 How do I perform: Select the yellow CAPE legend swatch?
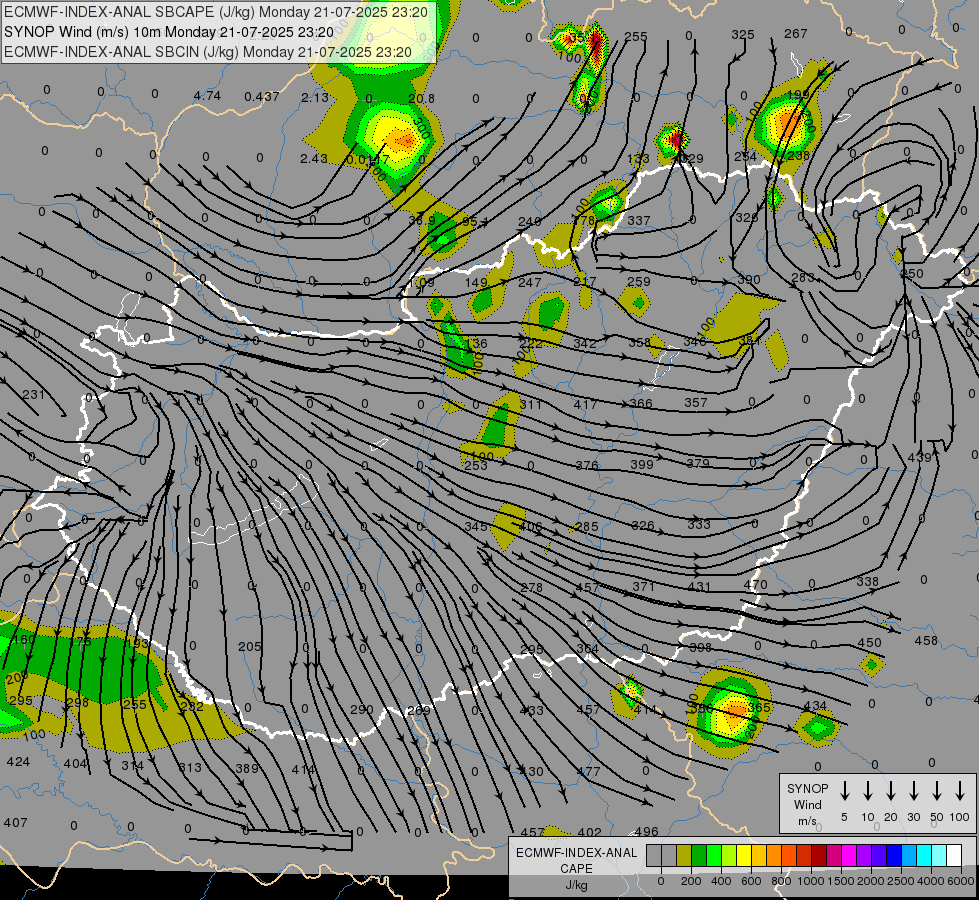point(744,856)
